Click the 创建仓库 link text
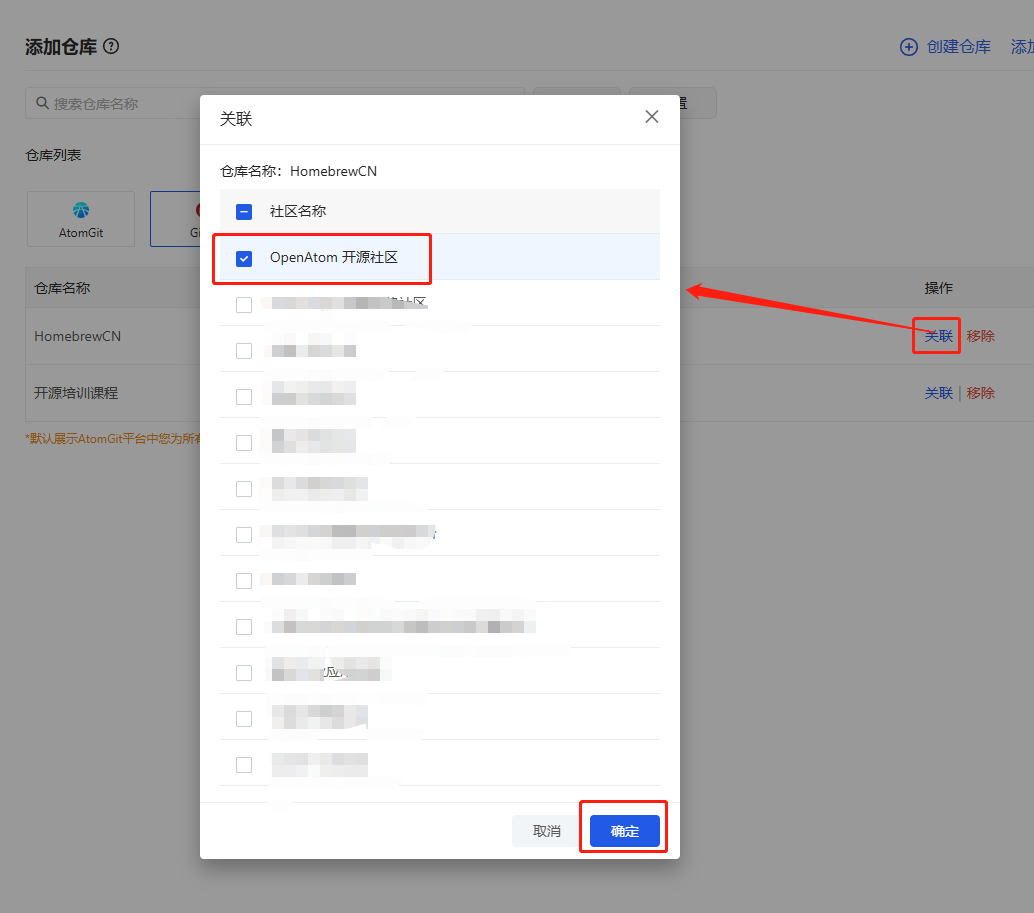The height and width of the screenshot is (913, 1034). [x=958, y=47]
